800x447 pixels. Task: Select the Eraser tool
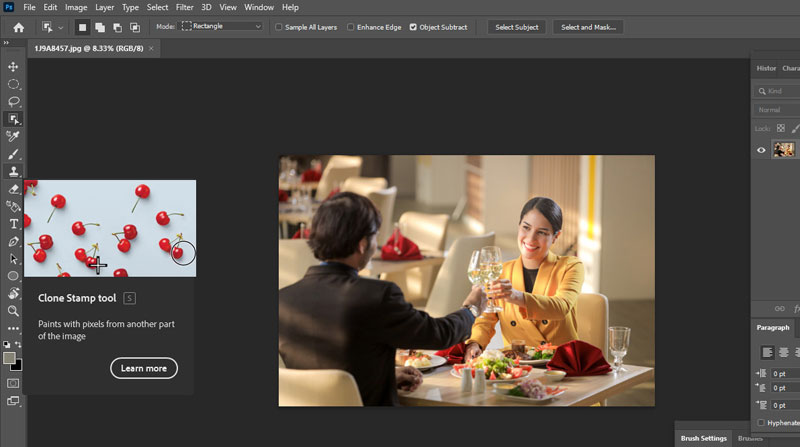pos(14,188)
